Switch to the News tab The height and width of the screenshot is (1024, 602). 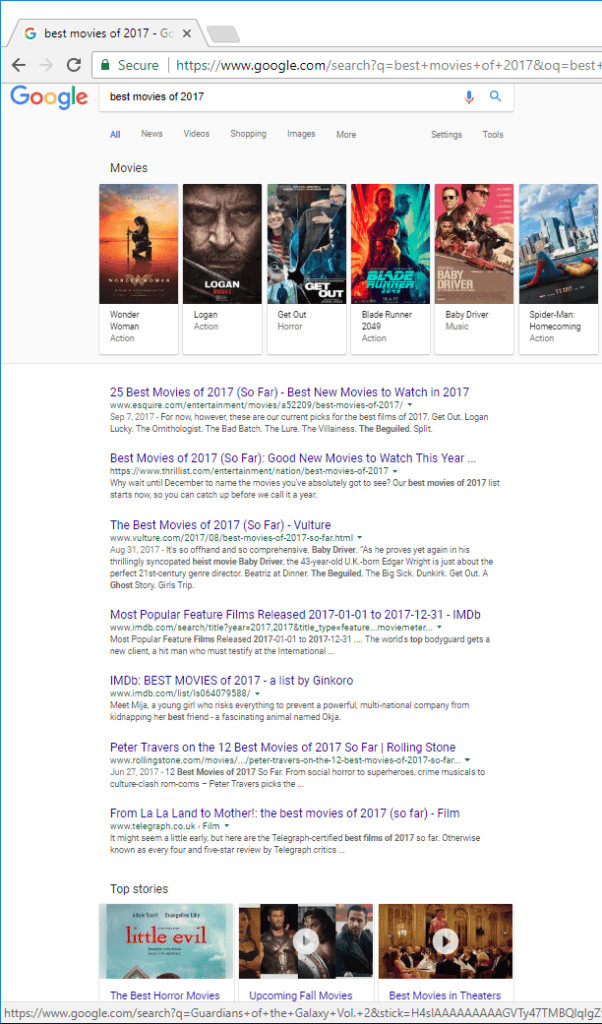[151, 134]
